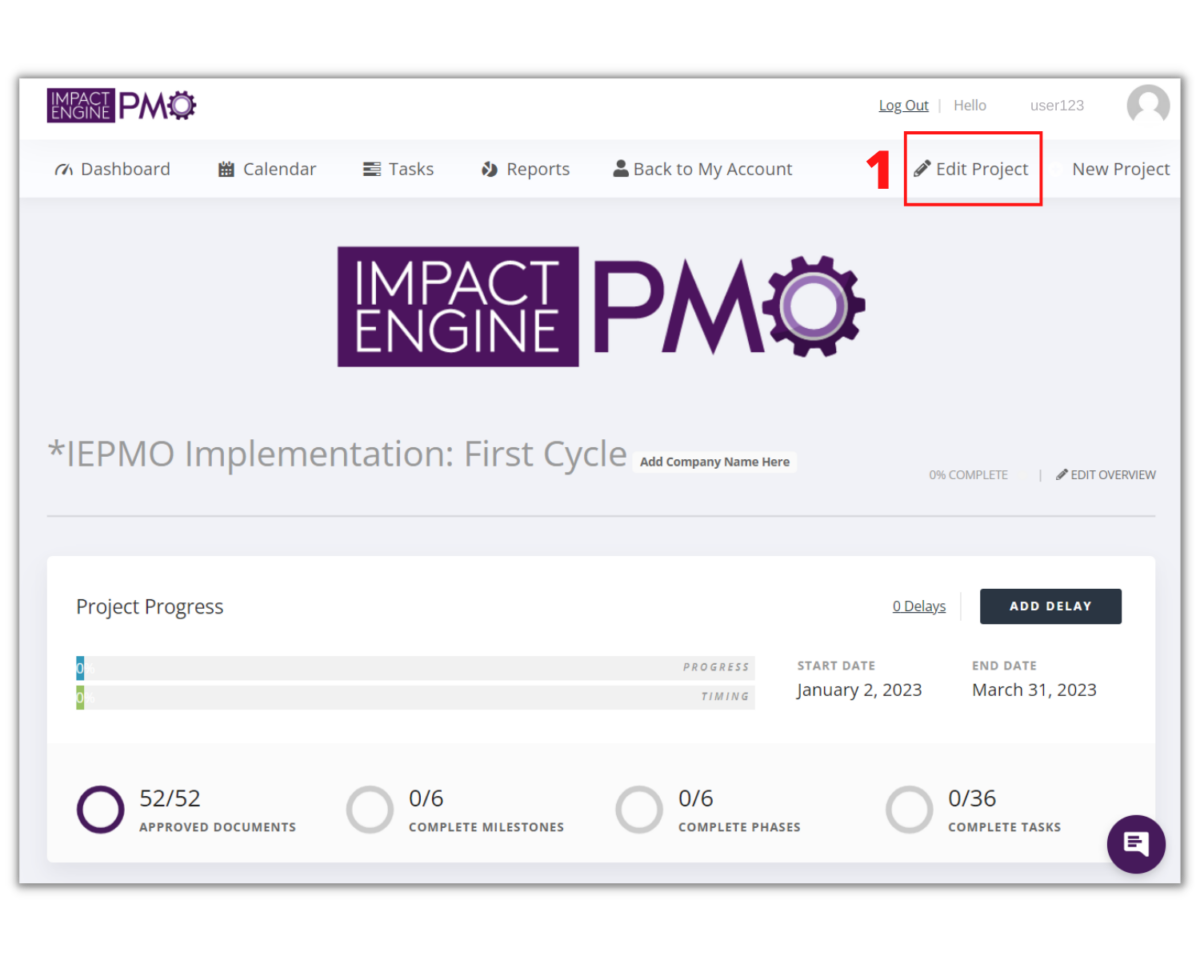Open the user profile avatar
Viewport: 1200px width, 960px height.
[1147, 104]
